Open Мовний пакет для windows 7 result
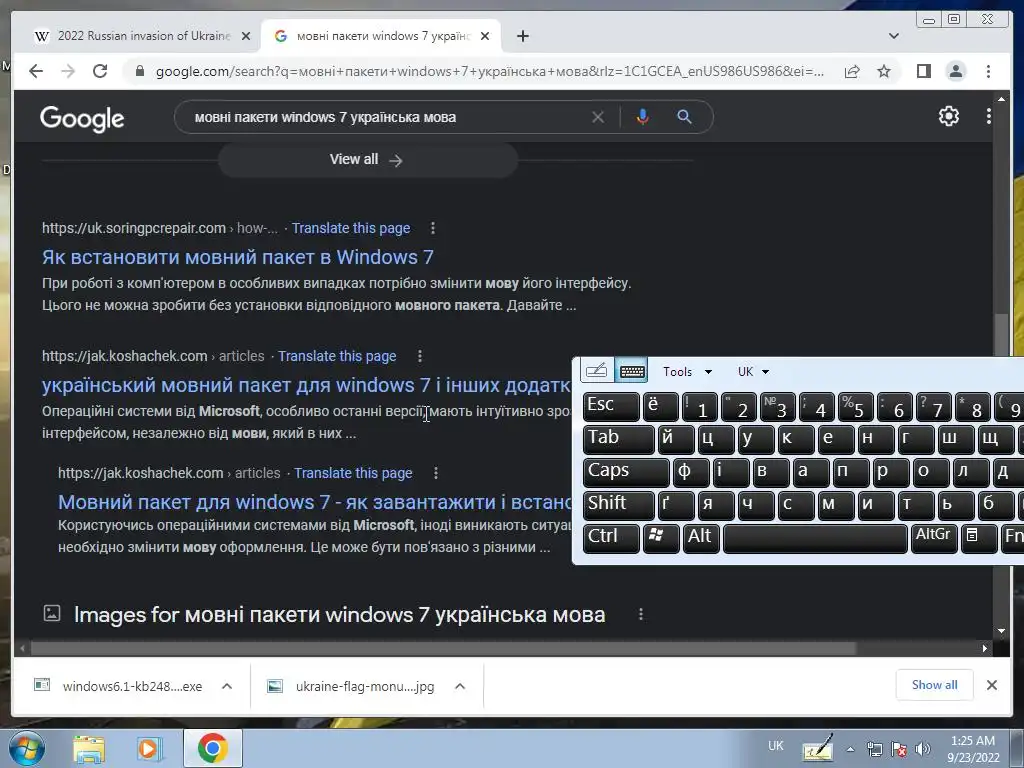 pyautogui.click(x=315, y=502)
